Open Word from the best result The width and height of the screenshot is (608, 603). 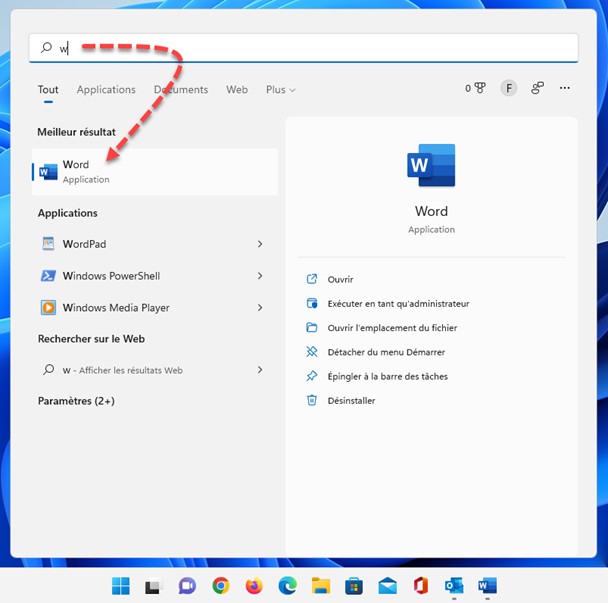(154, 172)
